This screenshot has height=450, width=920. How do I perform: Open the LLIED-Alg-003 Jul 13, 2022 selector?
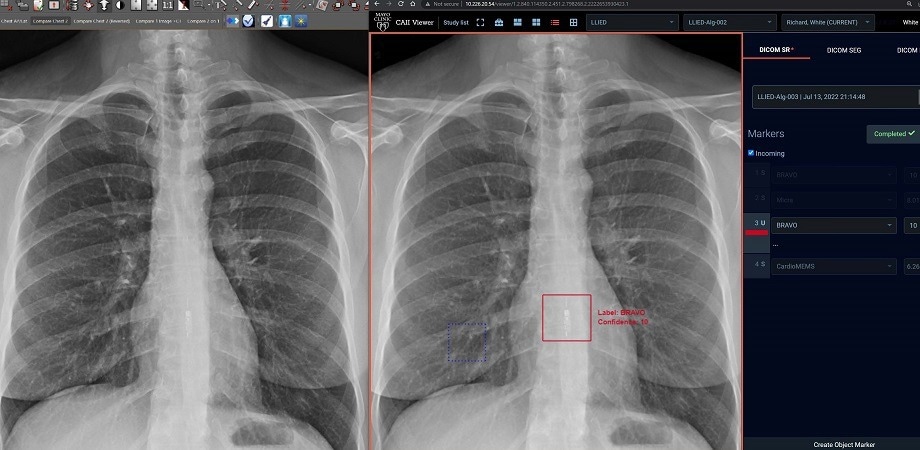tap(836, 97)
